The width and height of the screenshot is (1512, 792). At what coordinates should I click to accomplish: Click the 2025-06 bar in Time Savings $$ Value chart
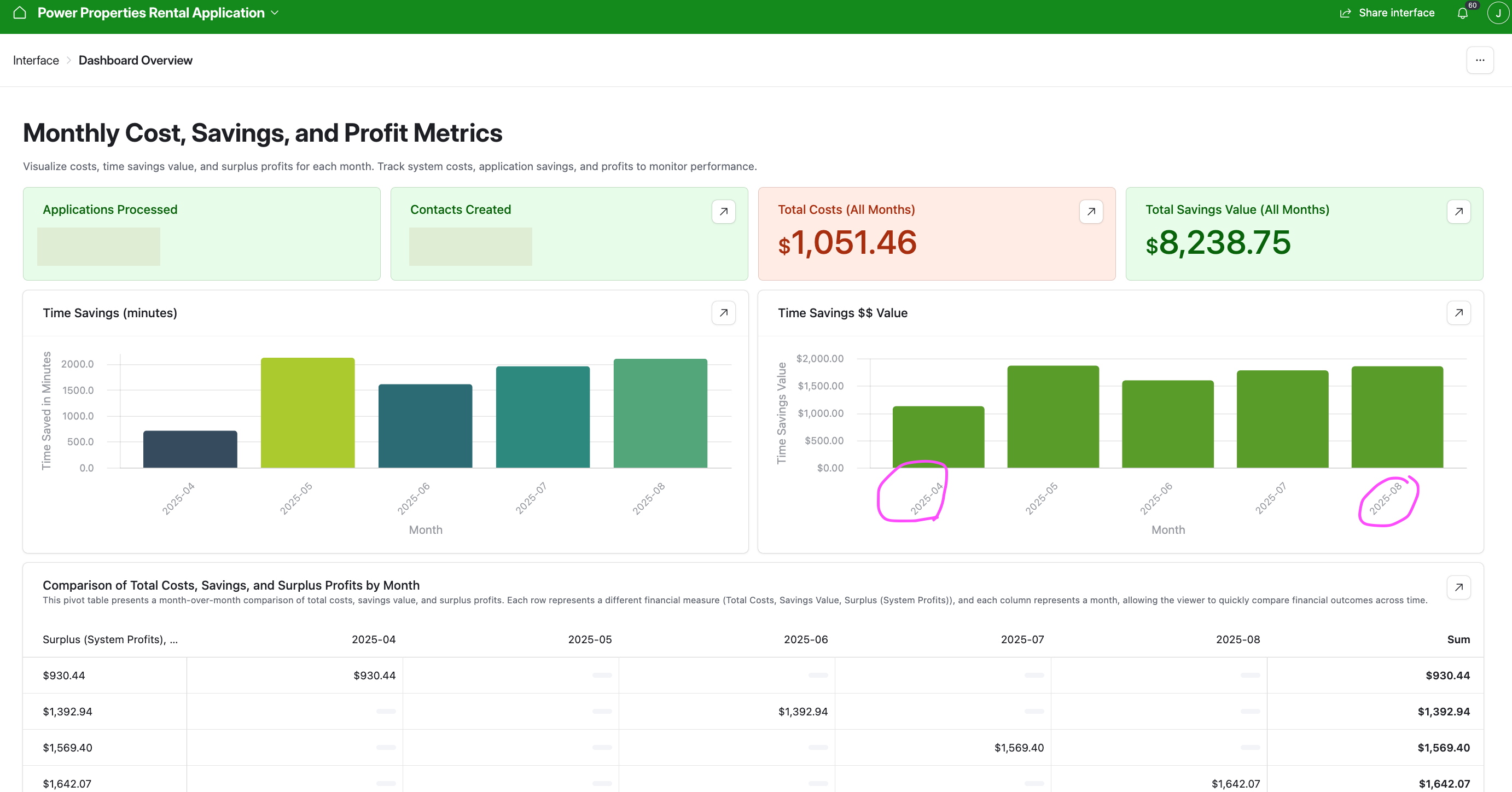point(1167,424)
